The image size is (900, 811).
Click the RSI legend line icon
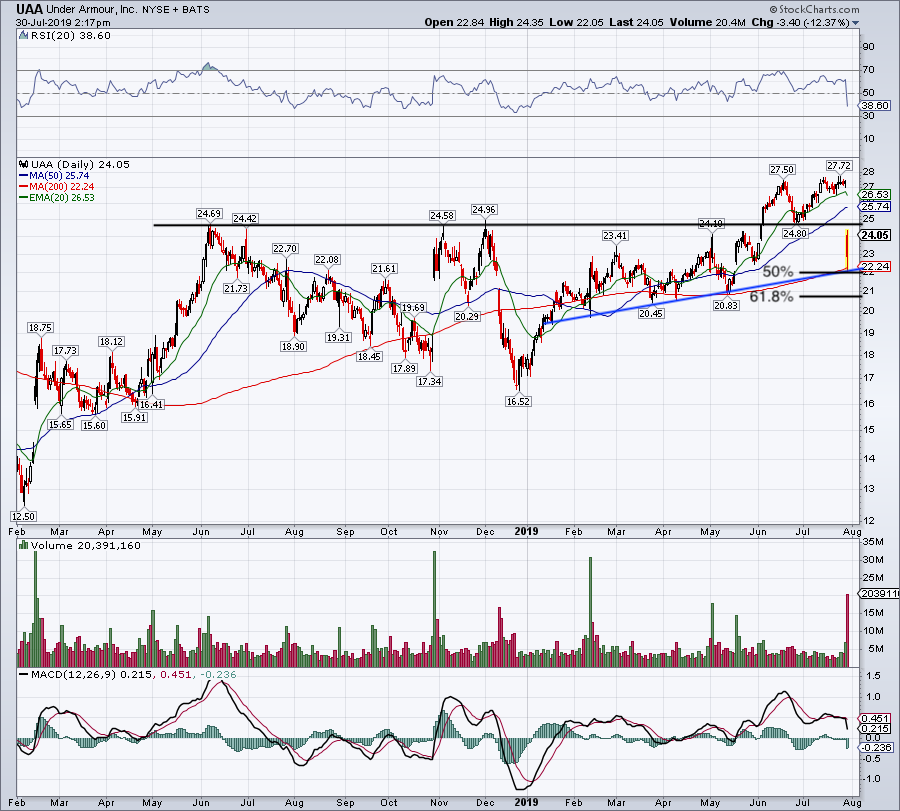(x=23, y=36)
